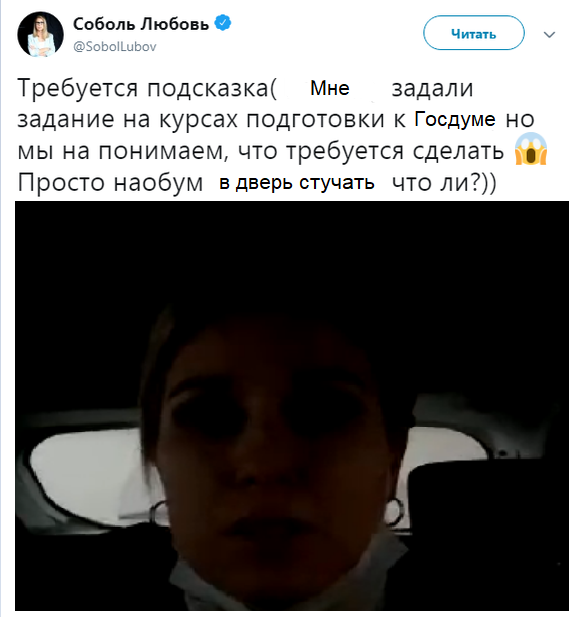Open Соболь Любовь profile avatar
571x617 pixels.
click(x=40, y=34)
